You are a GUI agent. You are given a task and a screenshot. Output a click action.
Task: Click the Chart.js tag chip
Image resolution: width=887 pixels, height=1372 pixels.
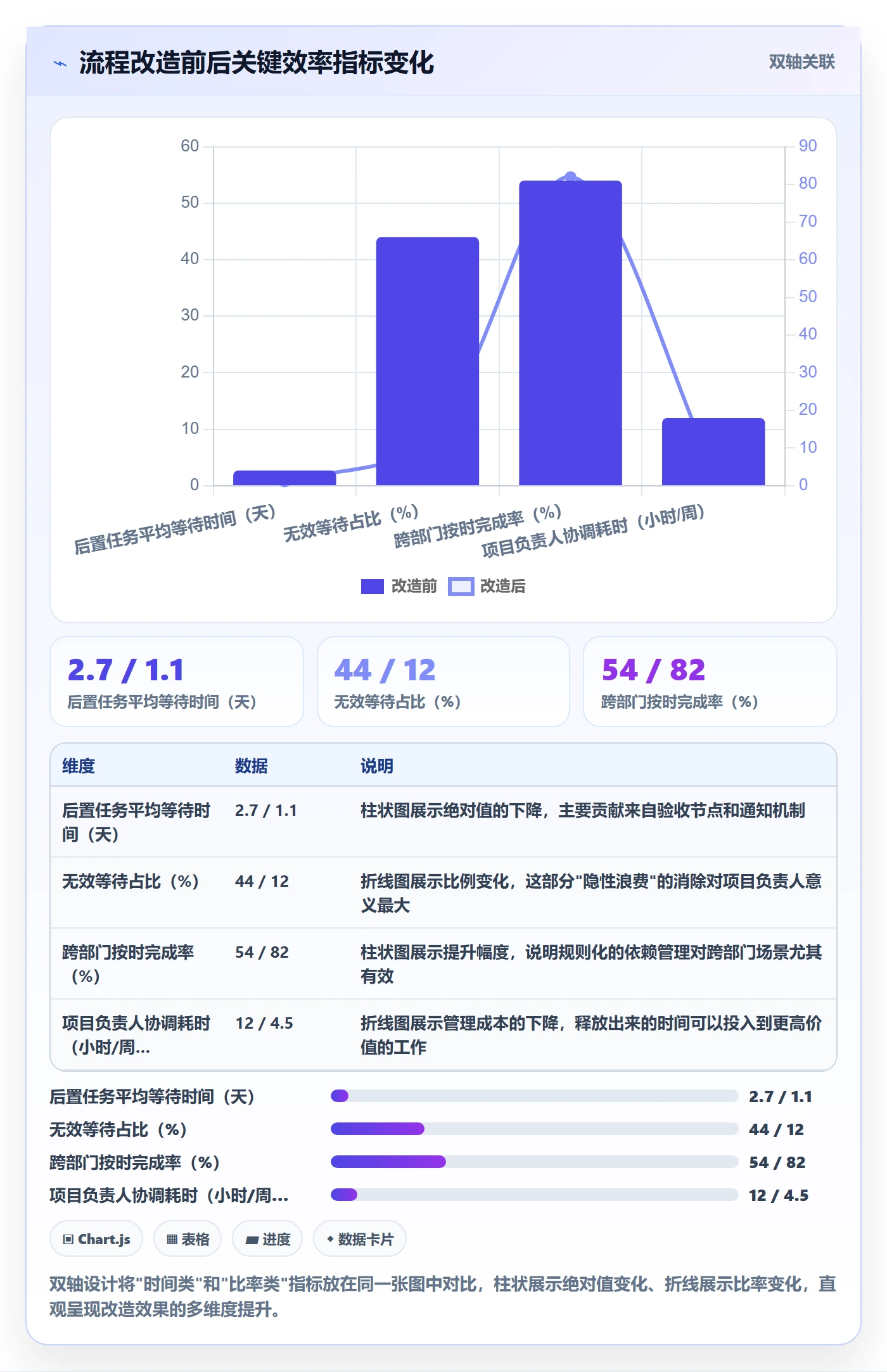coord(96,1238)
